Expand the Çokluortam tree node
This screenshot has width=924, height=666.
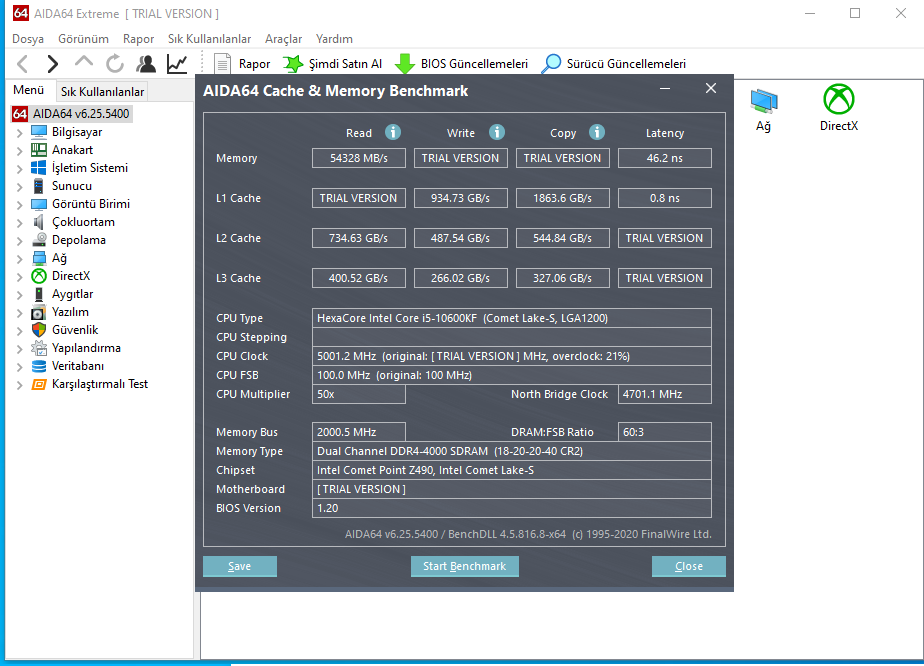tap(19, 223)
